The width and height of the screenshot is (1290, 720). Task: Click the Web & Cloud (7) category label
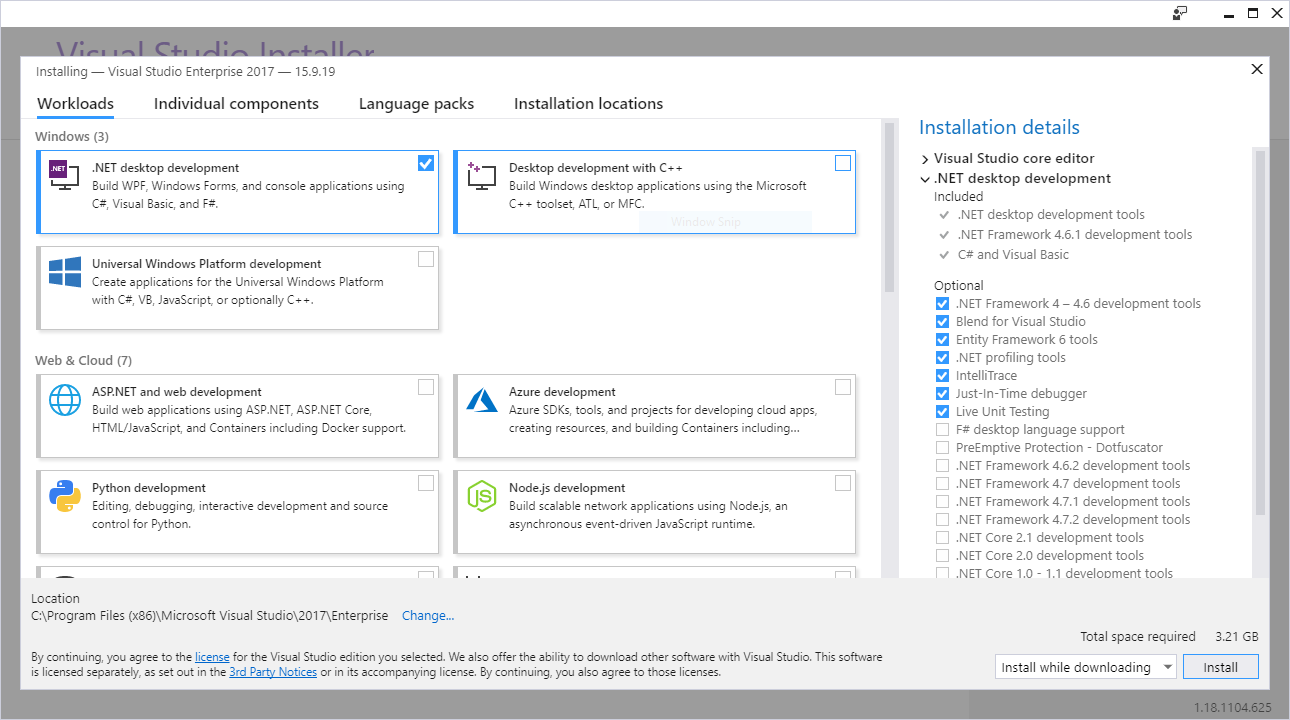pos(83,360)
